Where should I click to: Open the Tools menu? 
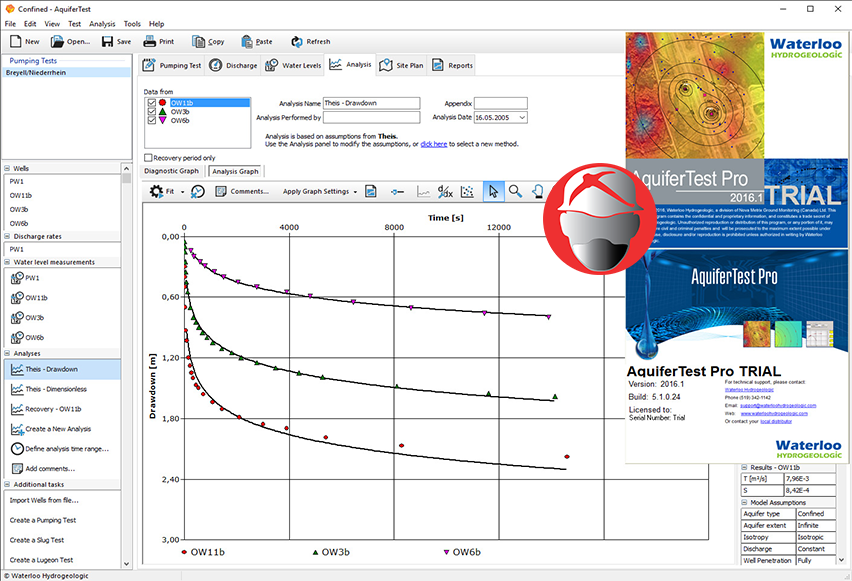132,24
